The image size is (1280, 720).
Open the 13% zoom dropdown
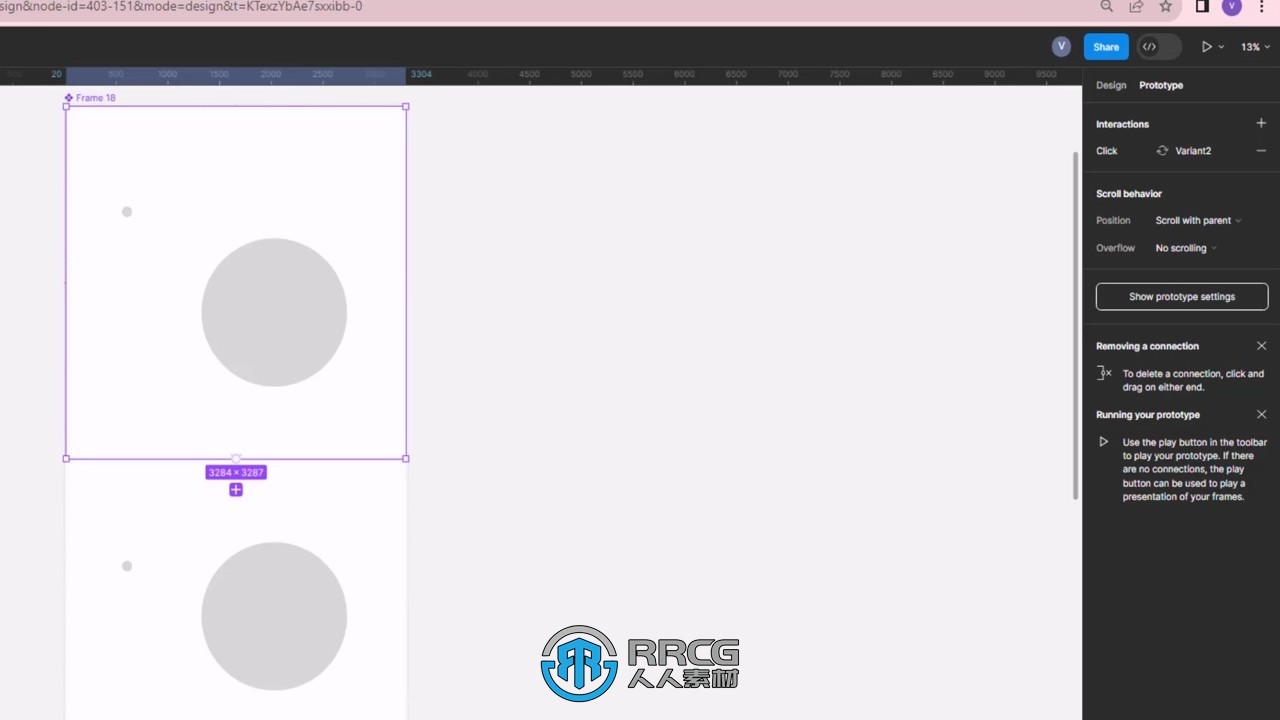point(1255,47)
